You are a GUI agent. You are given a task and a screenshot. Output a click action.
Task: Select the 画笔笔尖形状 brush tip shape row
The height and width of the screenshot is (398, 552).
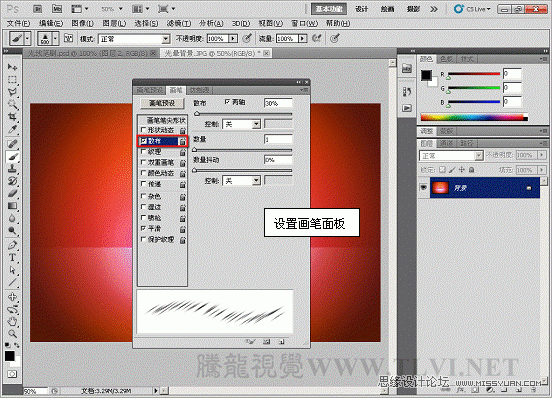162,120
